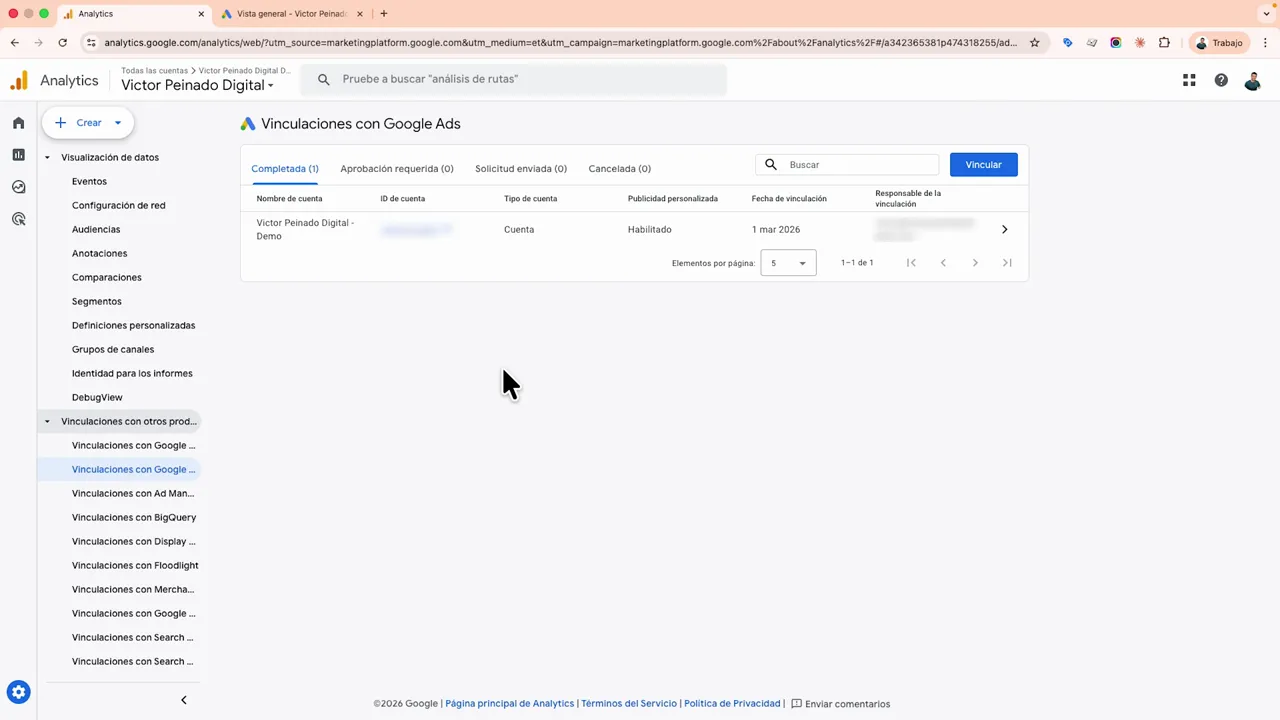
Task: Open the Página principal de Analytics link
Action: coord(510,704)
